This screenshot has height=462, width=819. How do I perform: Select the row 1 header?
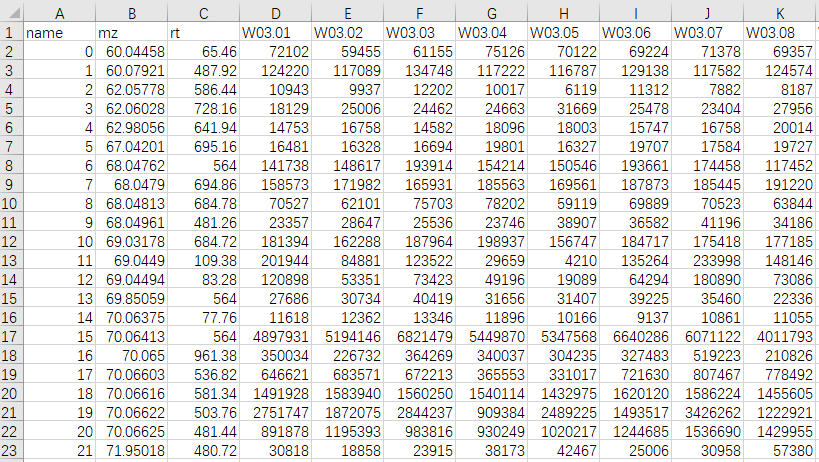(10, 32)
